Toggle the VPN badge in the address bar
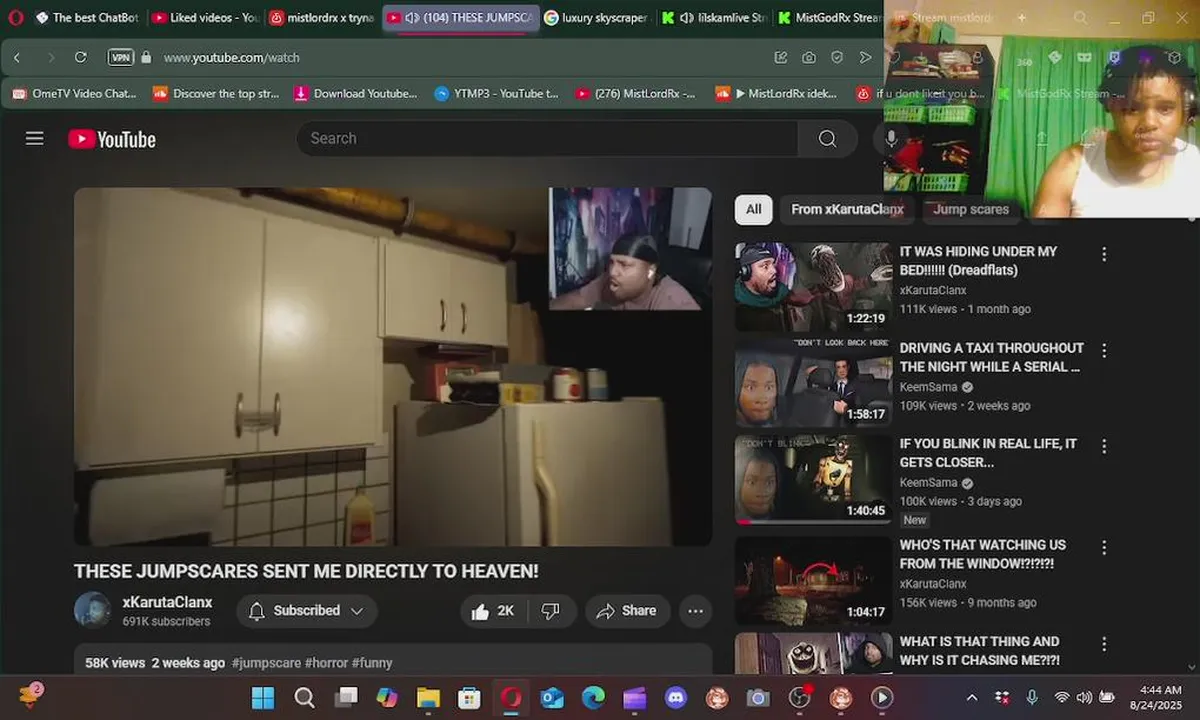Screen dimensions: 1200x720 [x=120, y=58]
